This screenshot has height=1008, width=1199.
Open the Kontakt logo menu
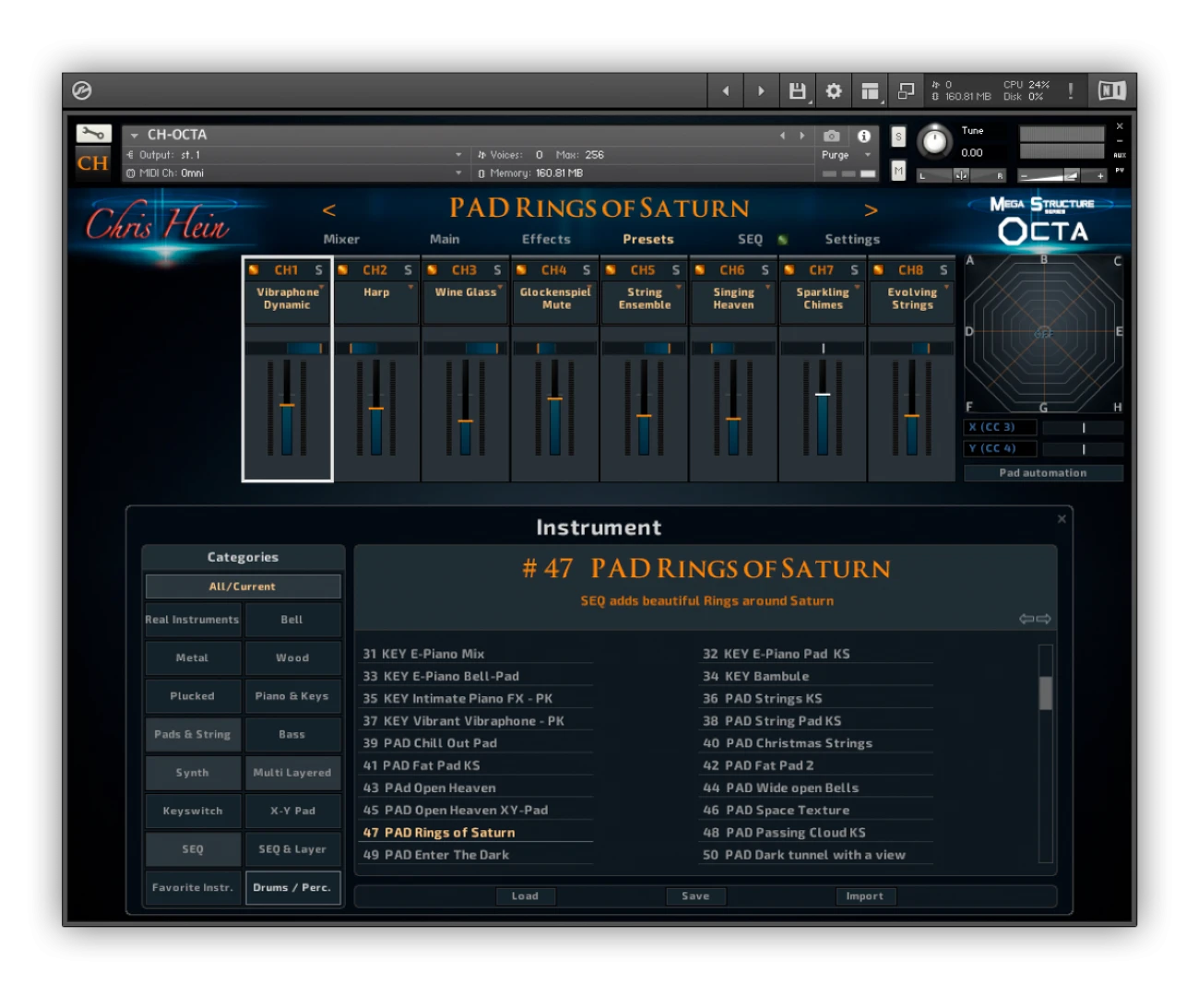click(82, 90)
